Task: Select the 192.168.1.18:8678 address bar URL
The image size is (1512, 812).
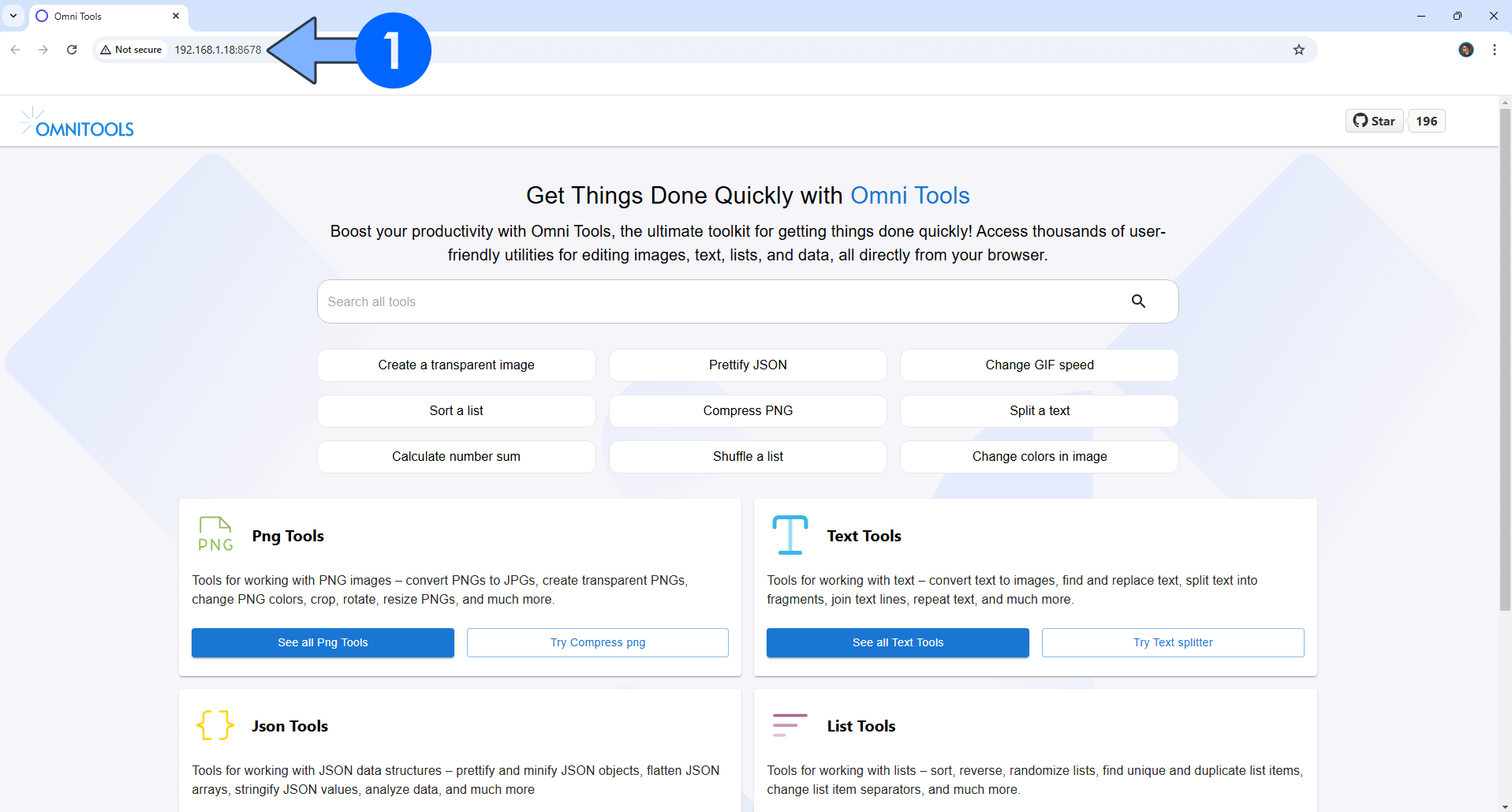Action: (x=218, y=50)
